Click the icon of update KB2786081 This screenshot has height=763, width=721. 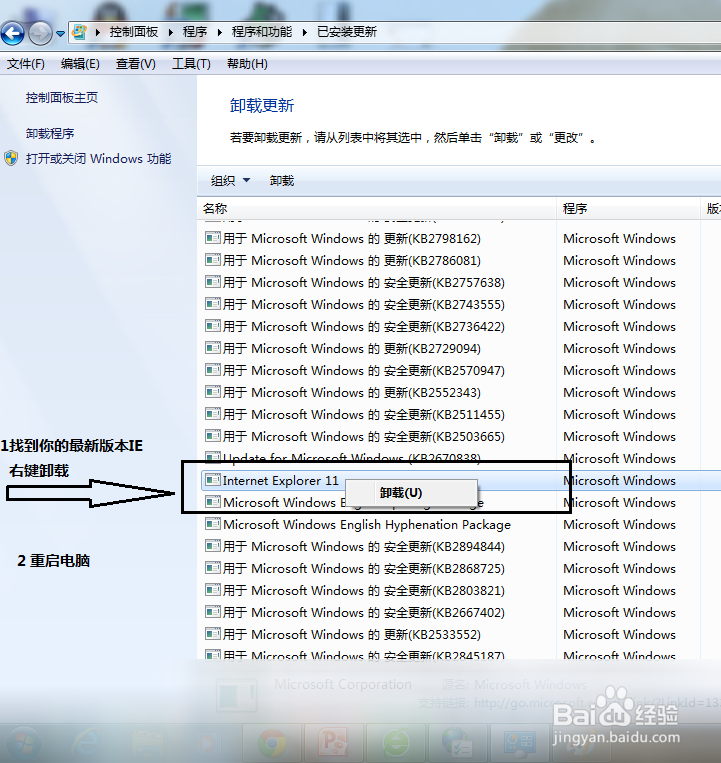pos(213,260)
